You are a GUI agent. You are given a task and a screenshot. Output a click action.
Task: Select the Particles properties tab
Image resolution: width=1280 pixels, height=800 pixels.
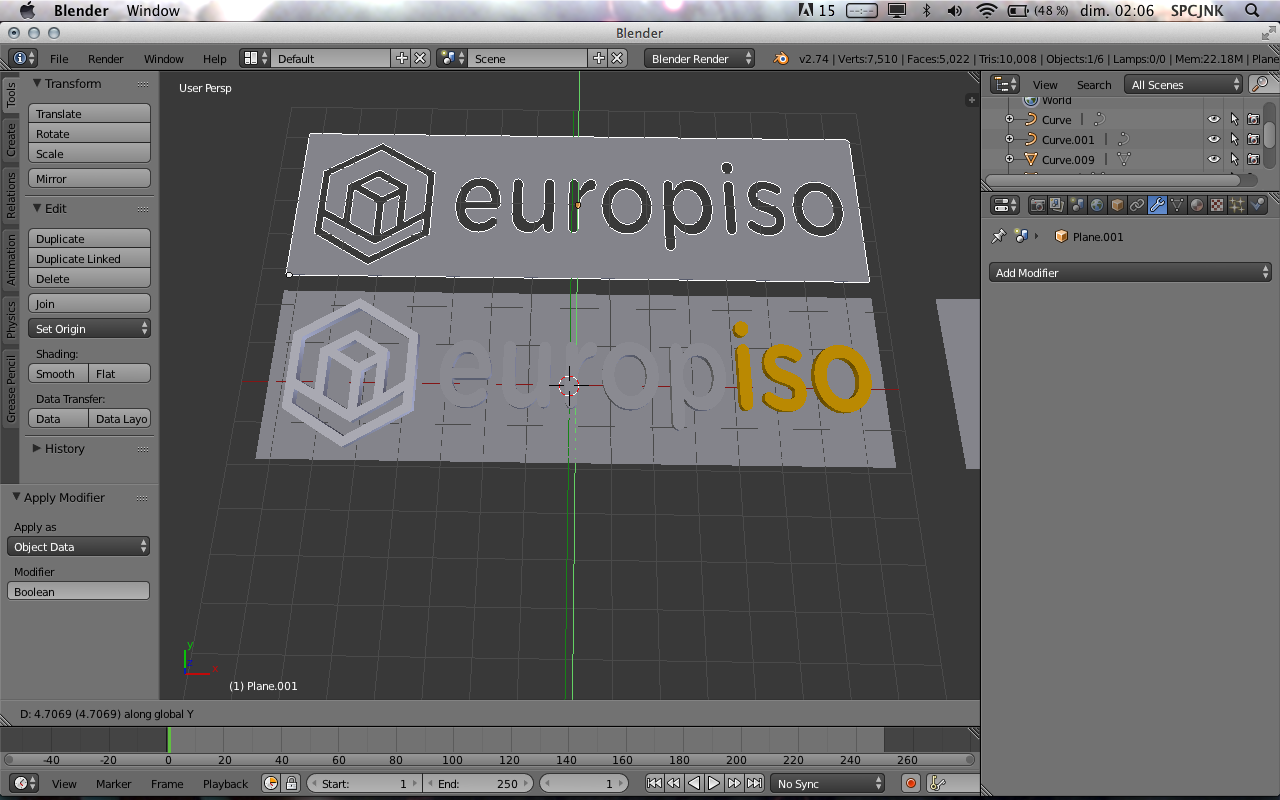click(x=1237, y=205)
